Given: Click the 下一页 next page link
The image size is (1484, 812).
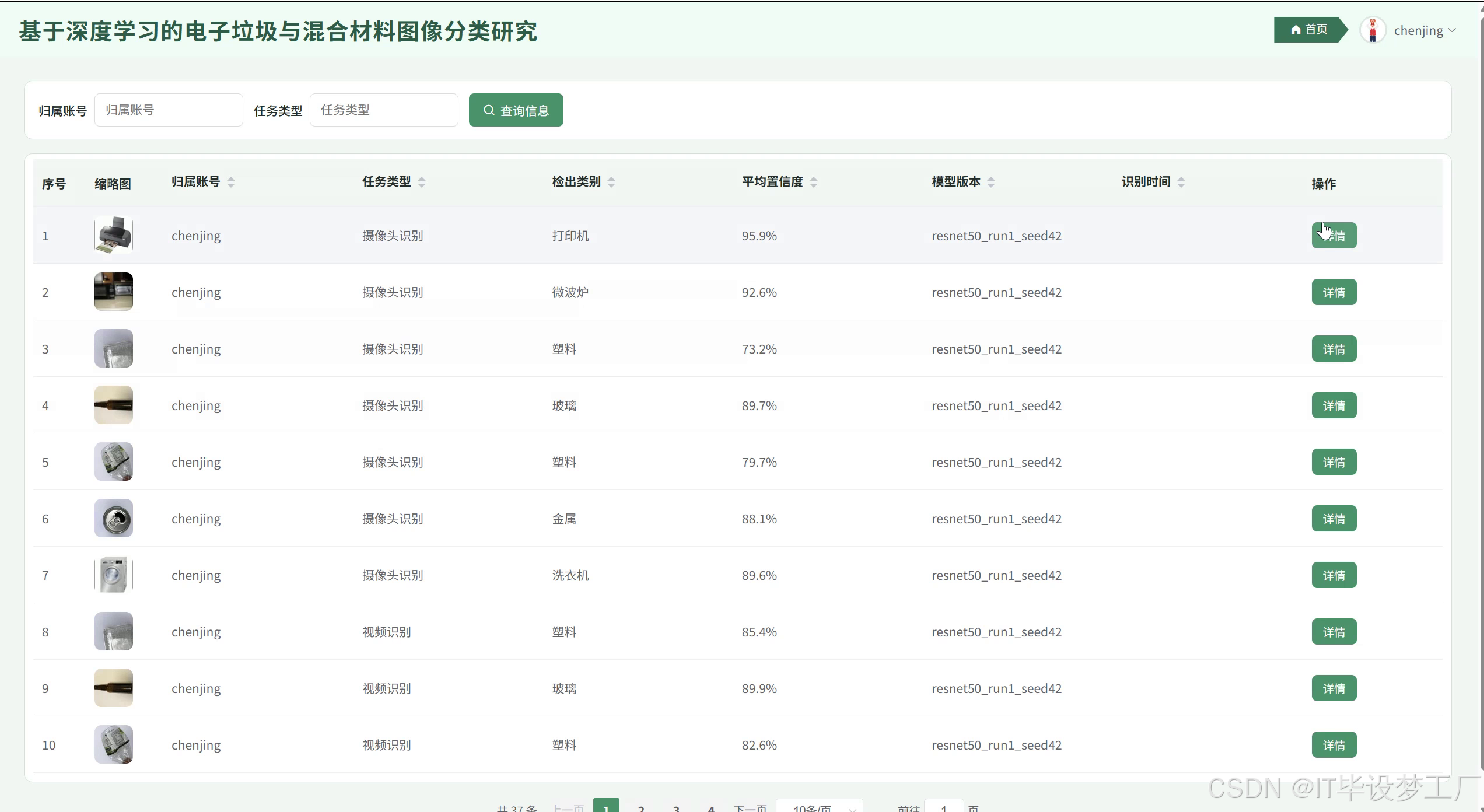Looking at the screenshot, I should [750, 807].
